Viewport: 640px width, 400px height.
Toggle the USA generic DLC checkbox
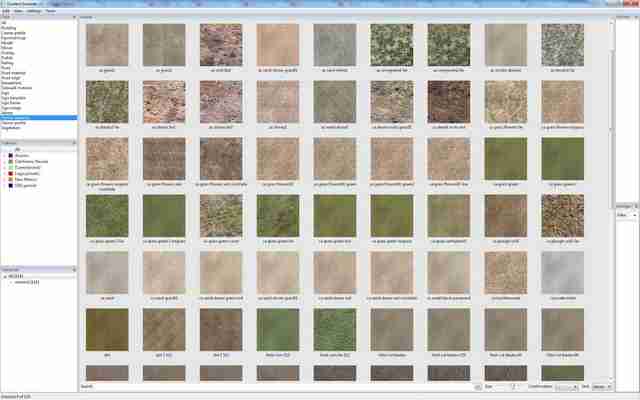coord(5,185)
